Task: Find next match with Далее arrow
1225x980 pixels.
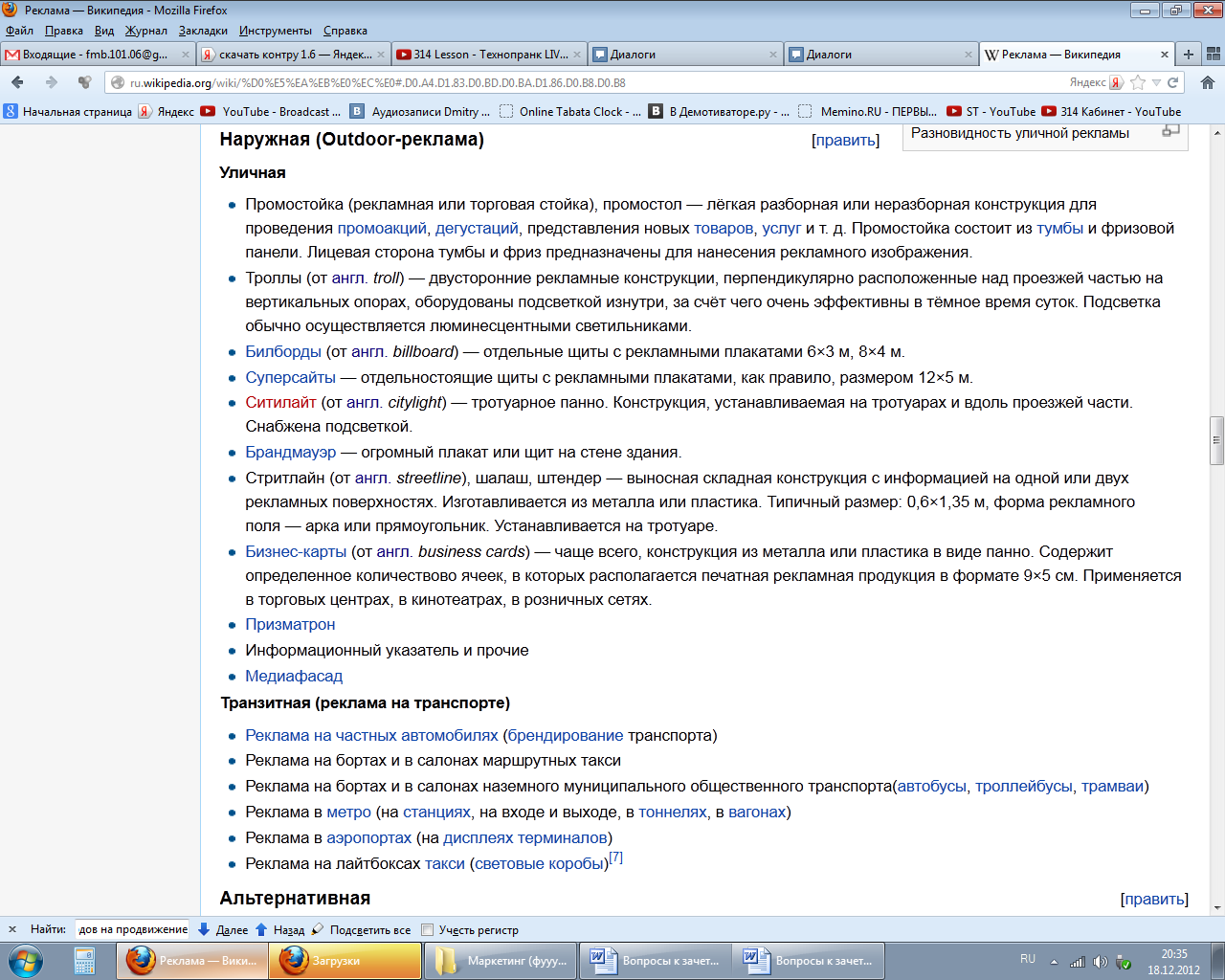Action: 222,929
